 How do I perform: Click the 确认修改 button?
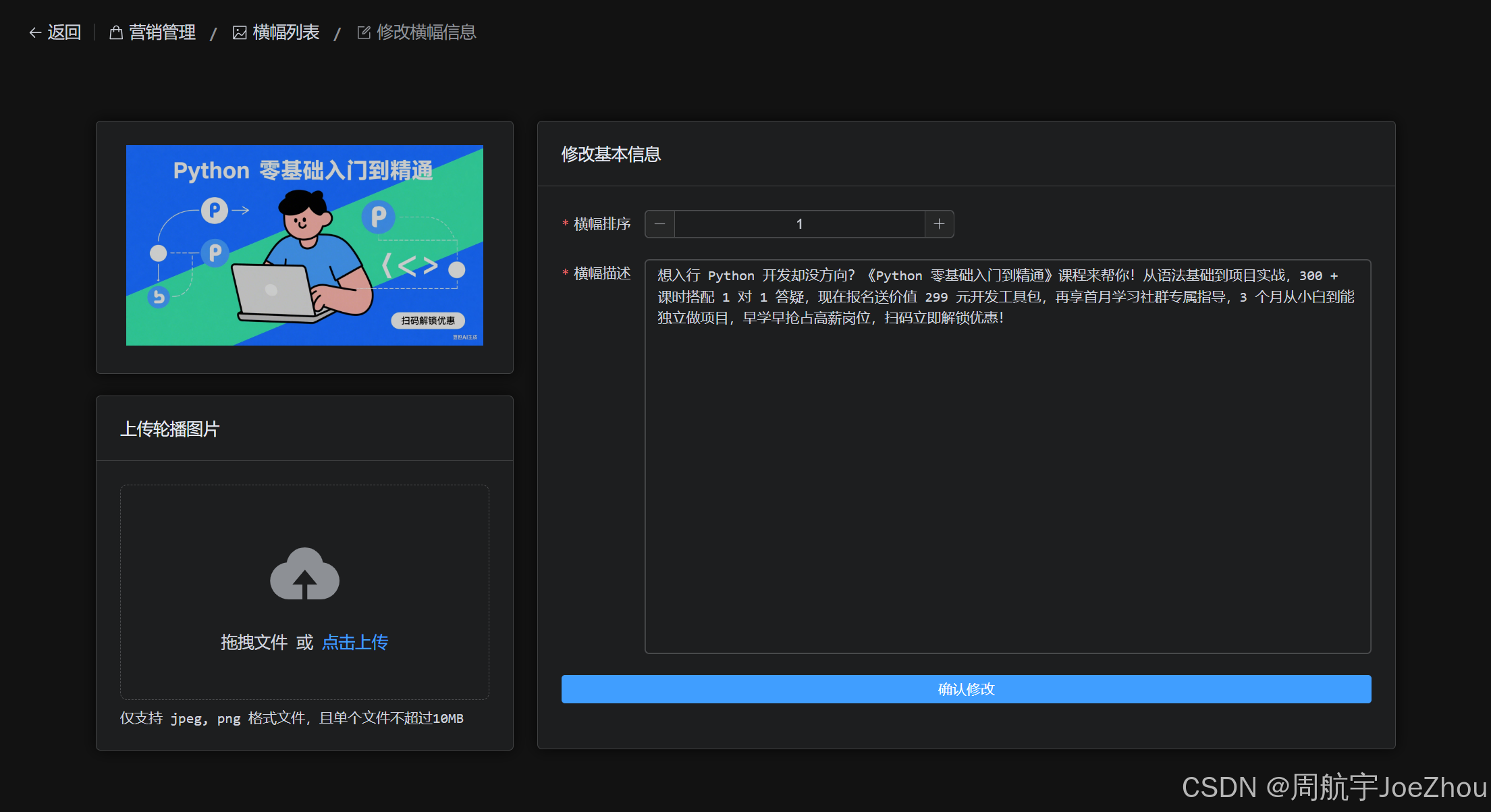[x=966, y=689]
